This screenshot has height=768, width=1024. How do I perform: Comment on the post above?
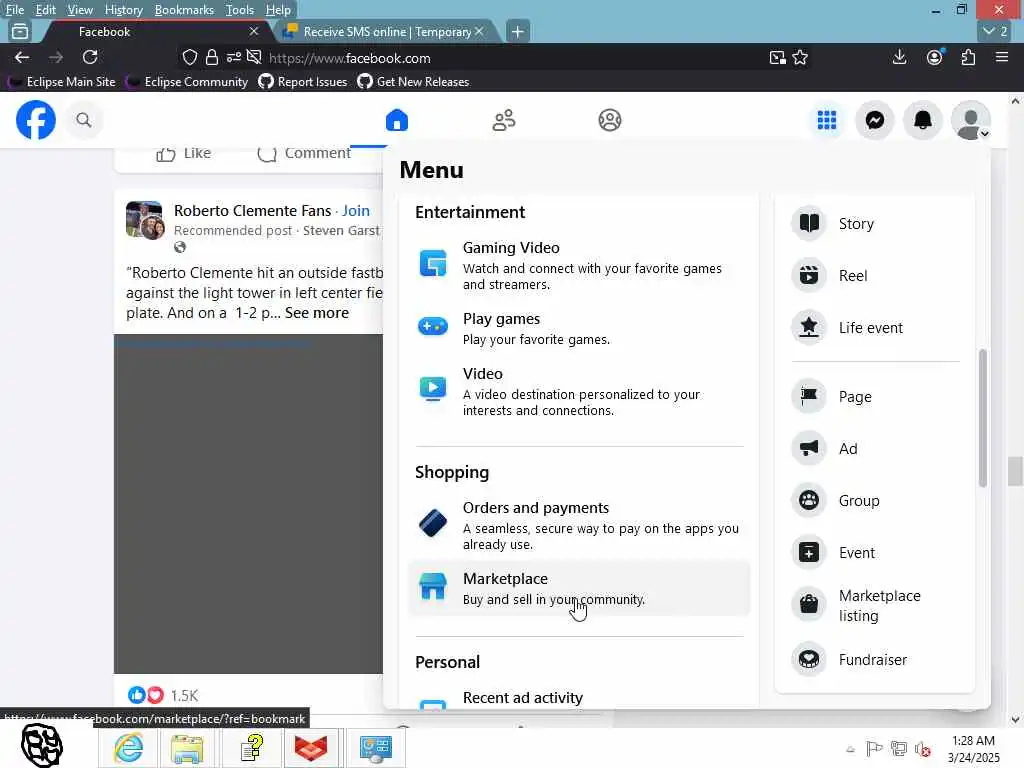click(304, 153)
